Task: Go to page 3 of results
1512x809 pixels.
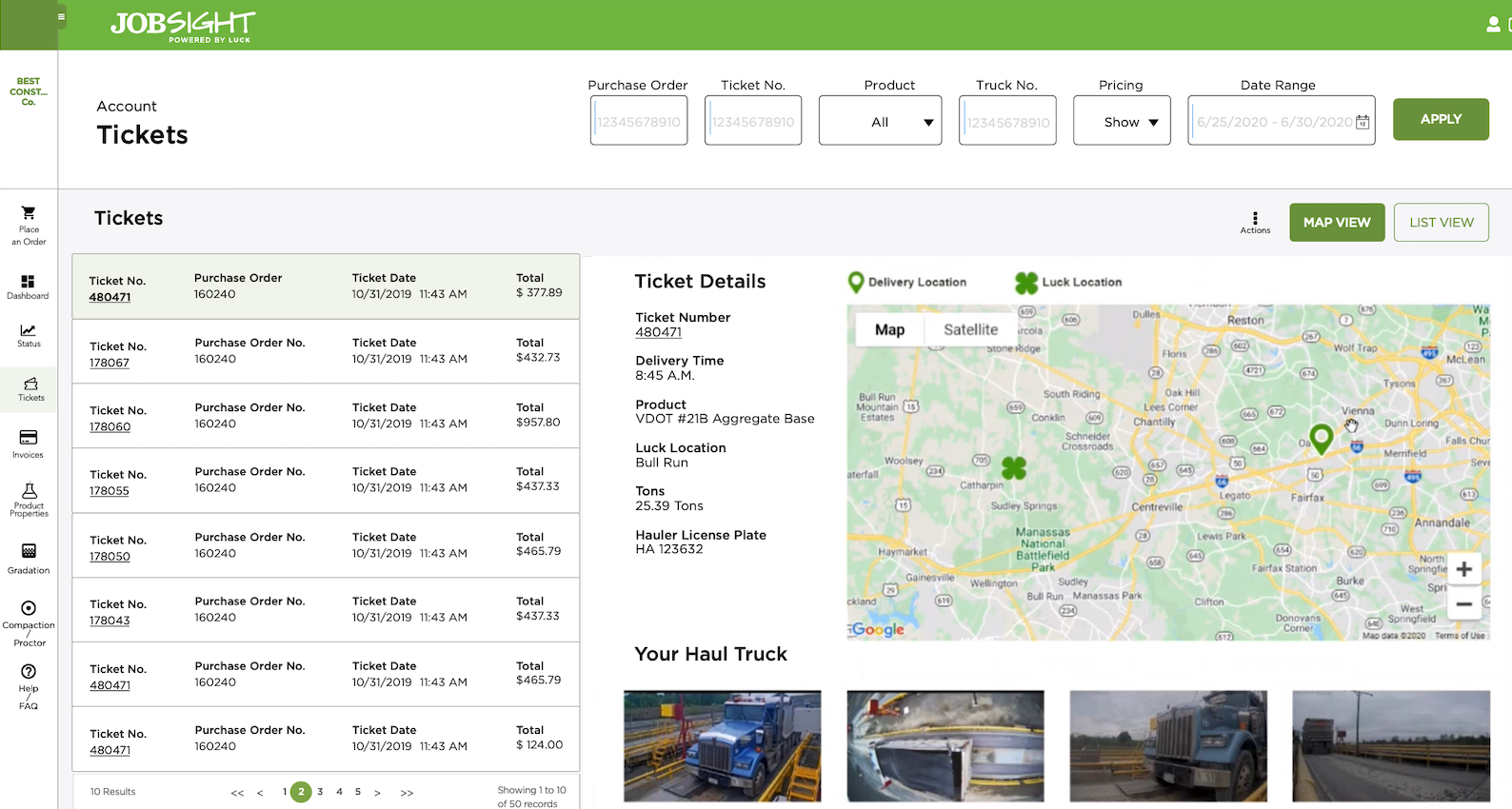Action: (320, 792)
